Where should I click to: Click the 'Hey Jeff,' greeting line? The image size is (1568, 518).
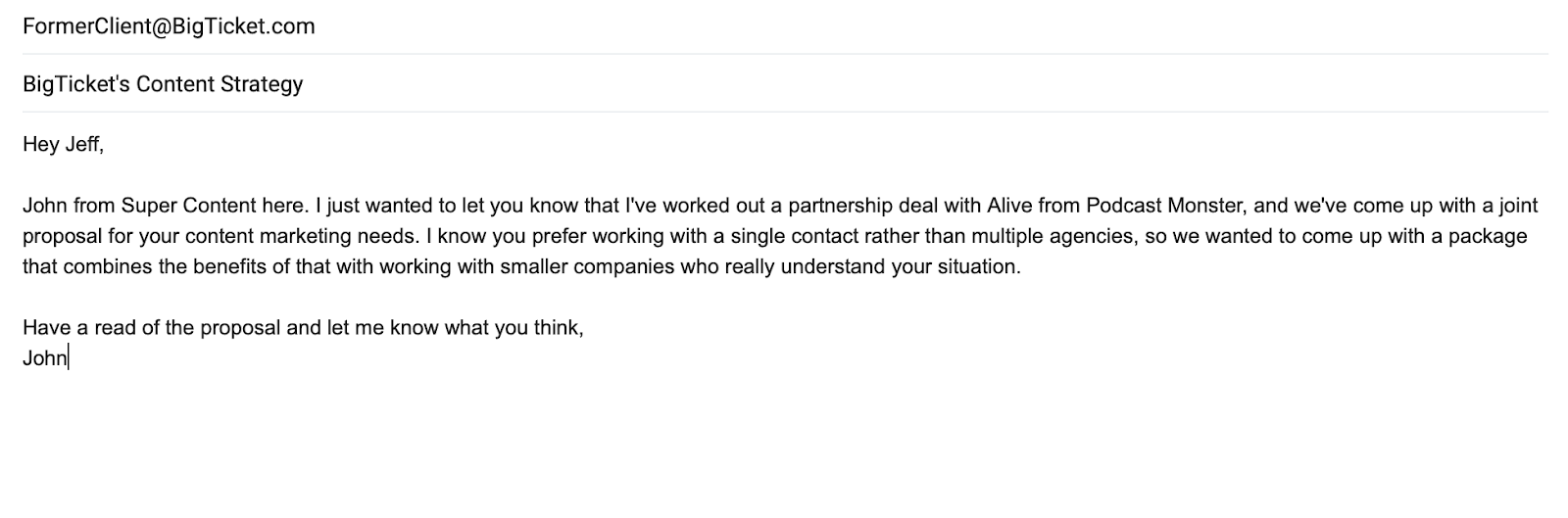pyautogui.click(x=63, y=145)
